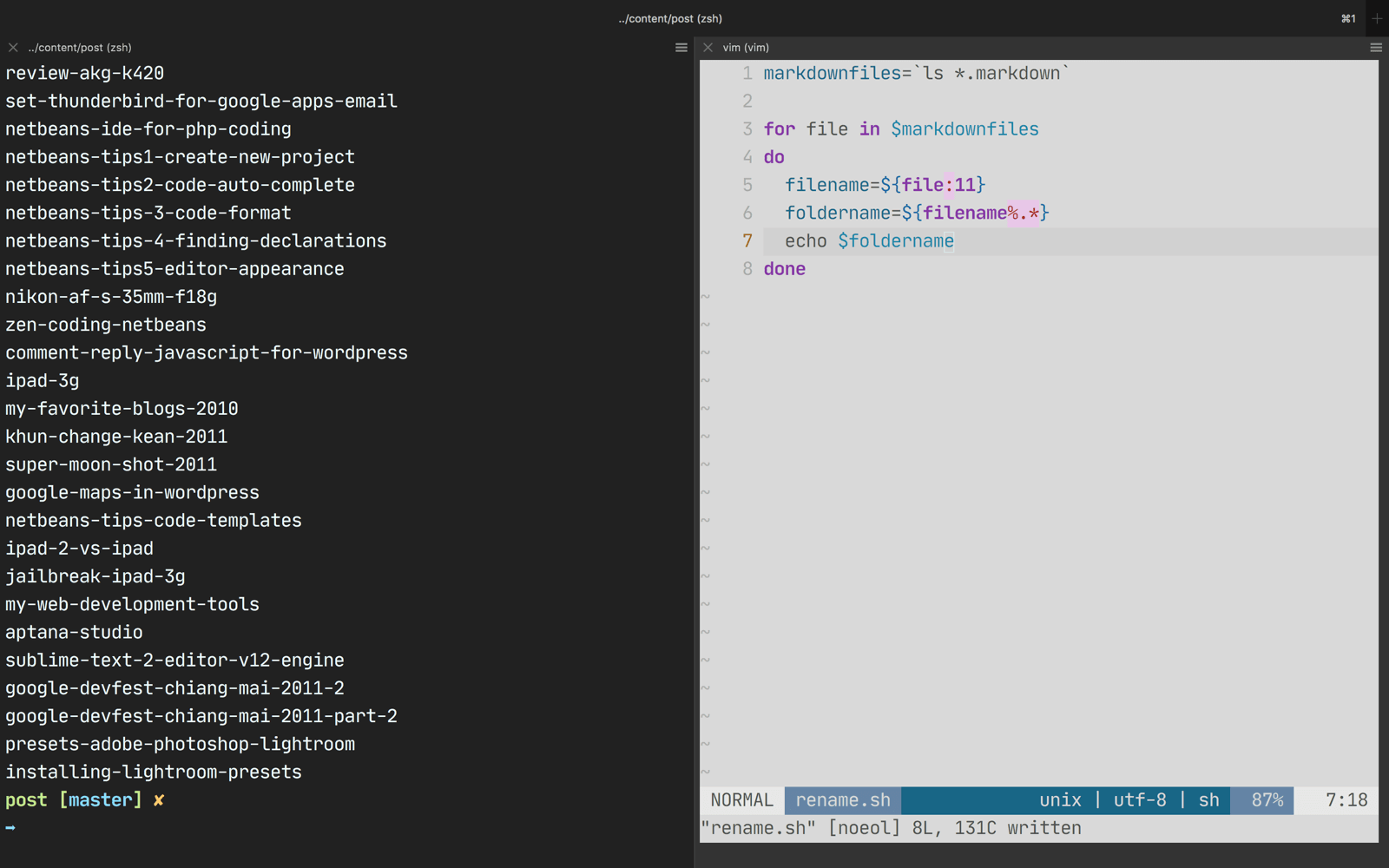Click the left pane title ../content/post (zsh)

(80, 48)
